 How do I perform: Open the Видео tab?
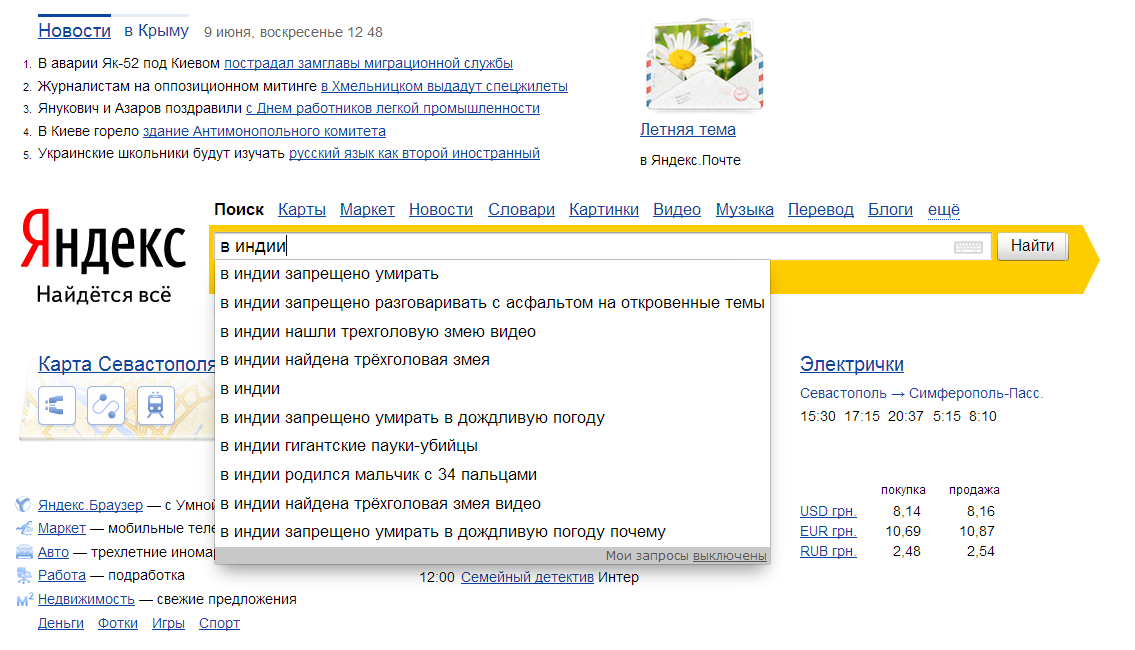[x=677, y=210]
